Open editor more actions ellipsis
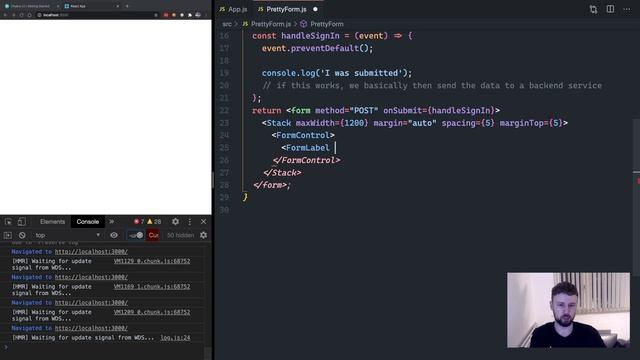 [x=627, y=9]
